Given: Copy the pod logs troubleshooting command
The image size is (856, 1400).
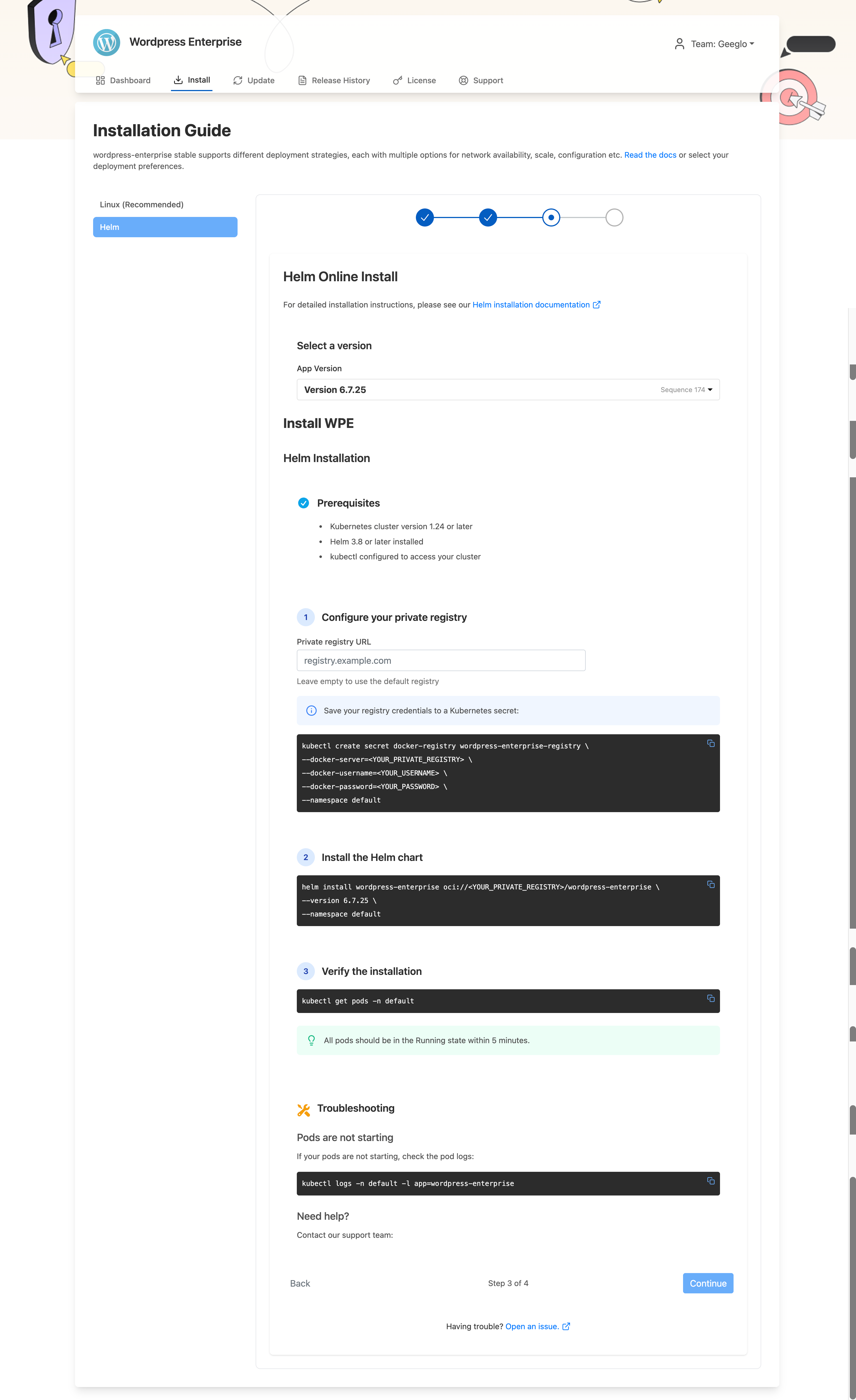Looking at the screenshot, I should [x=710, y=1181].
